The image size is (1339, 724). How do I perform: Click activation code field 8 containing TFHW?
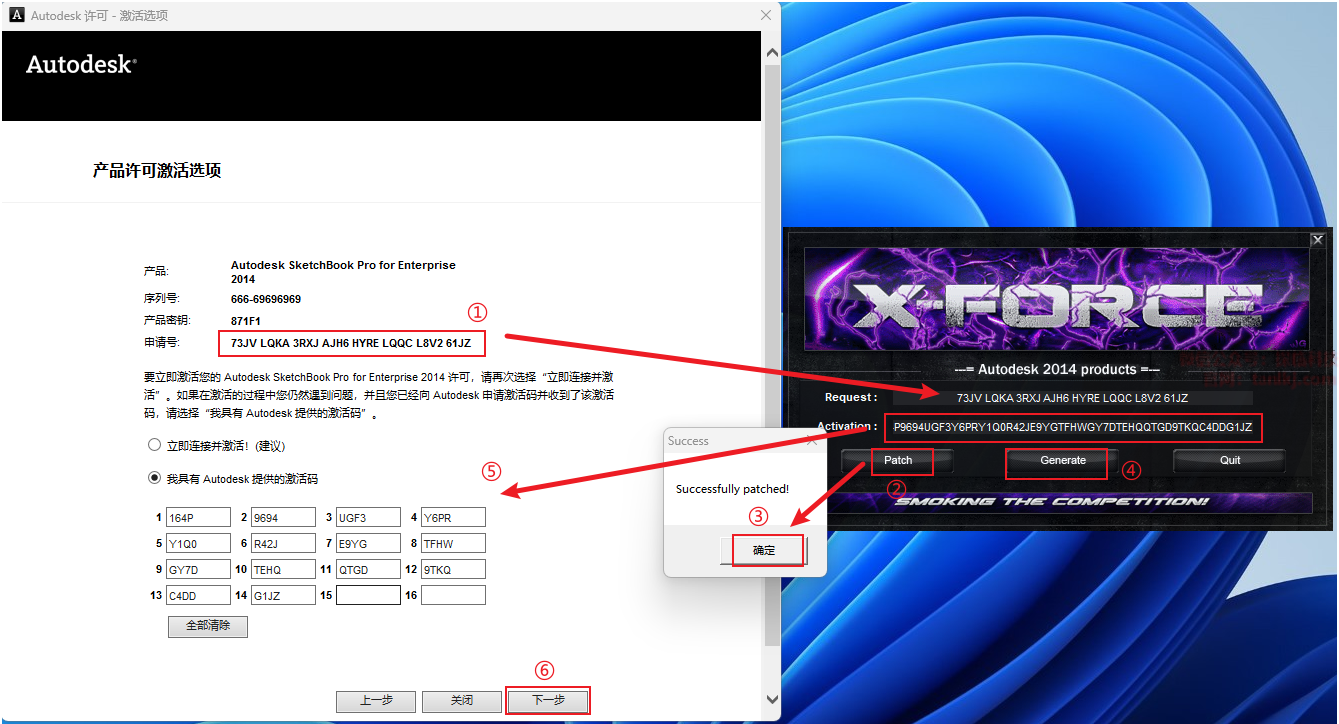pyautogui.click(x=453, y=543)
